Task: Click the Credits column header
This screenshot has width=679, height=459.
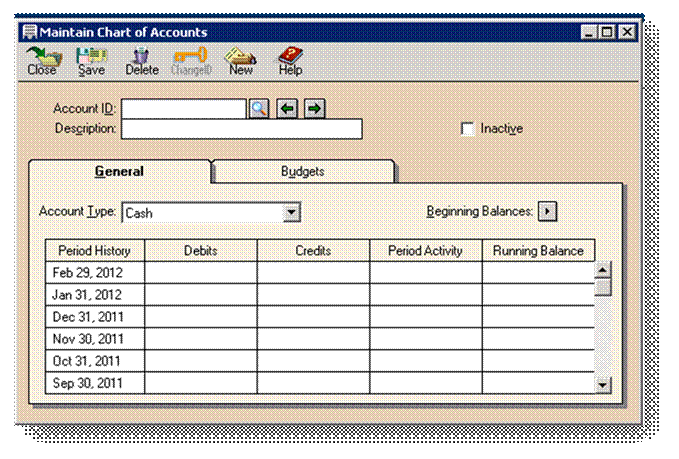Action: [314, 251]
